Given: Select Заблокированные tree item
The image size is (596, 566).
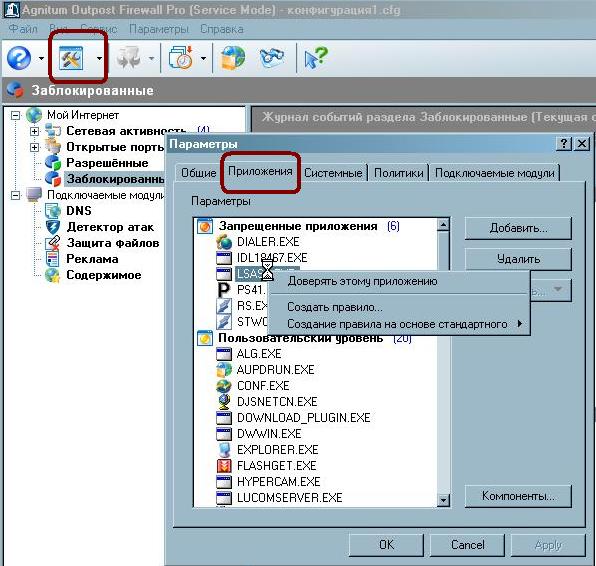Looking at the screenshot, I should pyautogui.click(x=115, y=179).
